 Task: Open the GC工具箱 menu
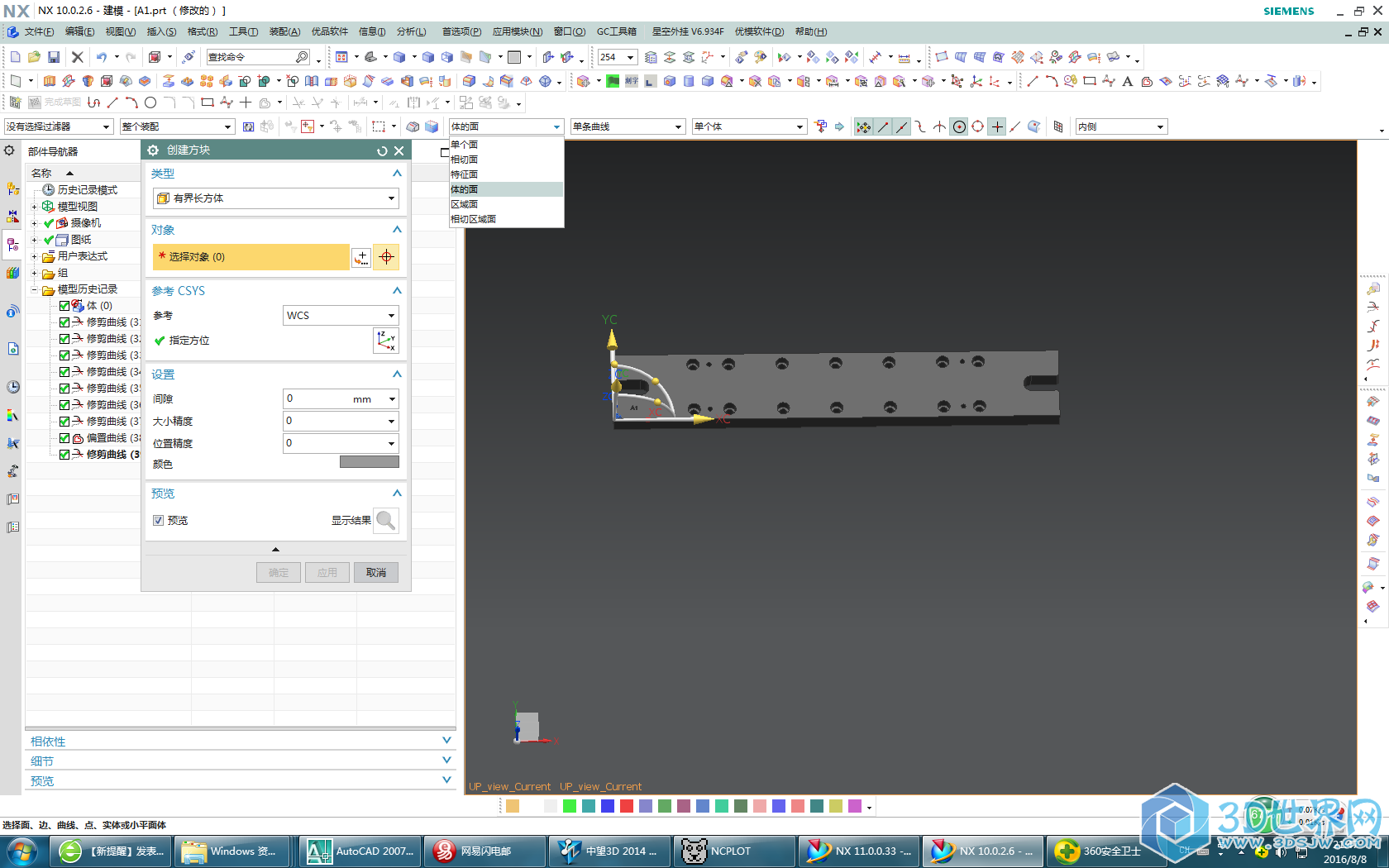[617, 31]
